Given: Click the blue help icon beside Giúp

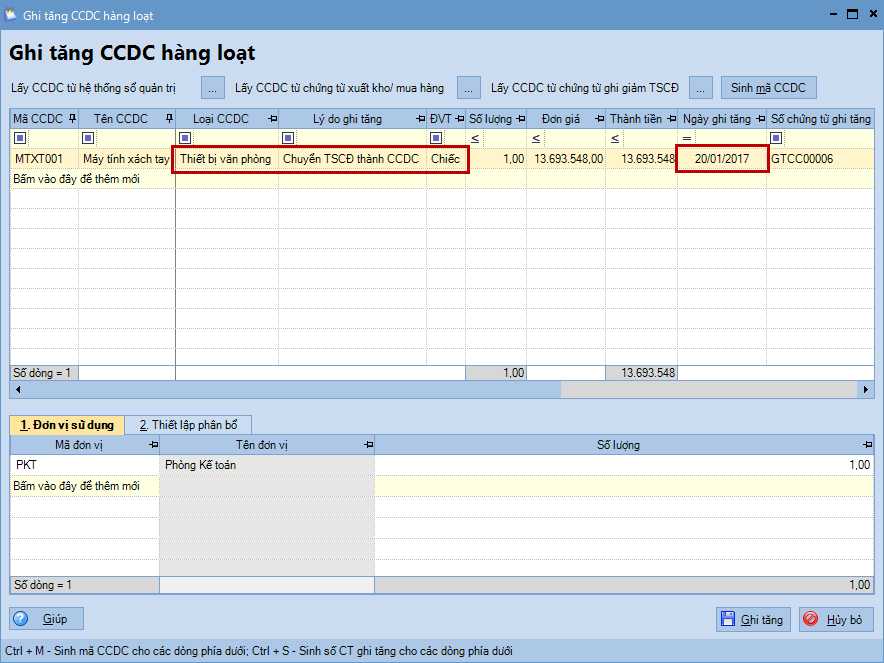Looking at the screenshot, I should pyautogui.click(x=26, y=619).
